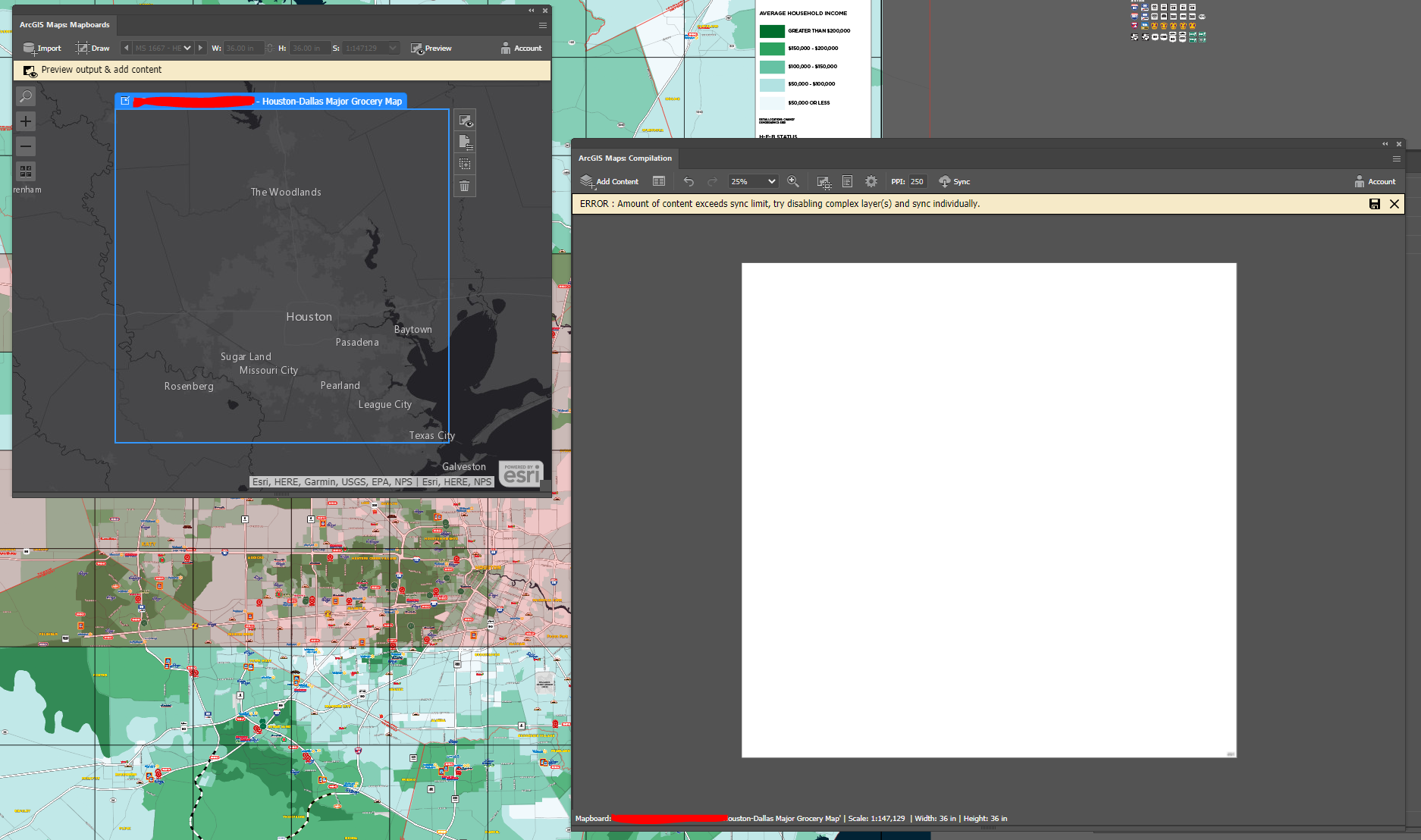Zoom in on the mapboard map
The width and height of the screenshot is (1421, 840).
coord(26,121)
